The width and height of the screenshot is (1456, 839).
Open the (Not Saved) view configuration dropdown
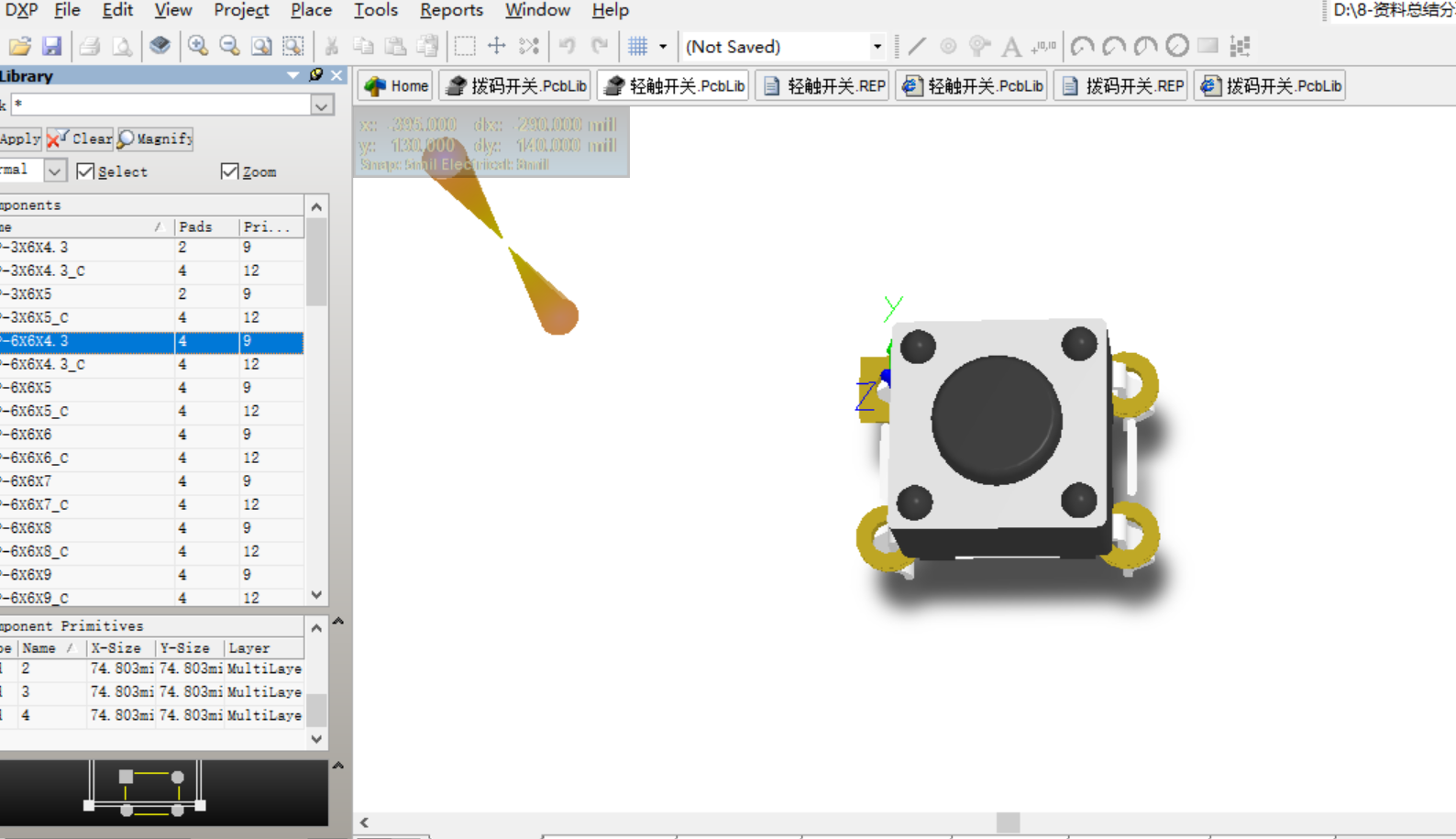click(x=877, y=46)
